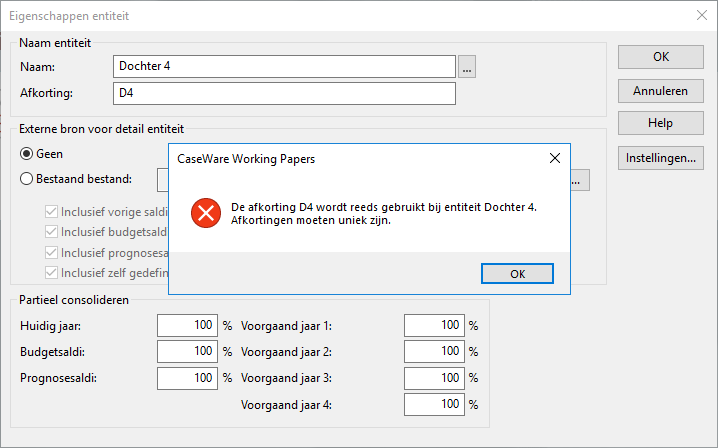Screen dimensions: 718x448
Task: Click the red error icon in the message
Action: click(x=206, y=213)
